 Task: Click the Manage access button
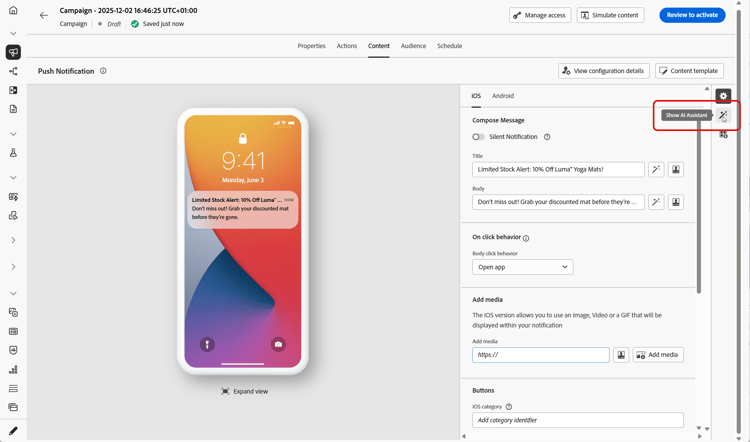pyautogui.click(x=540, y=15)
